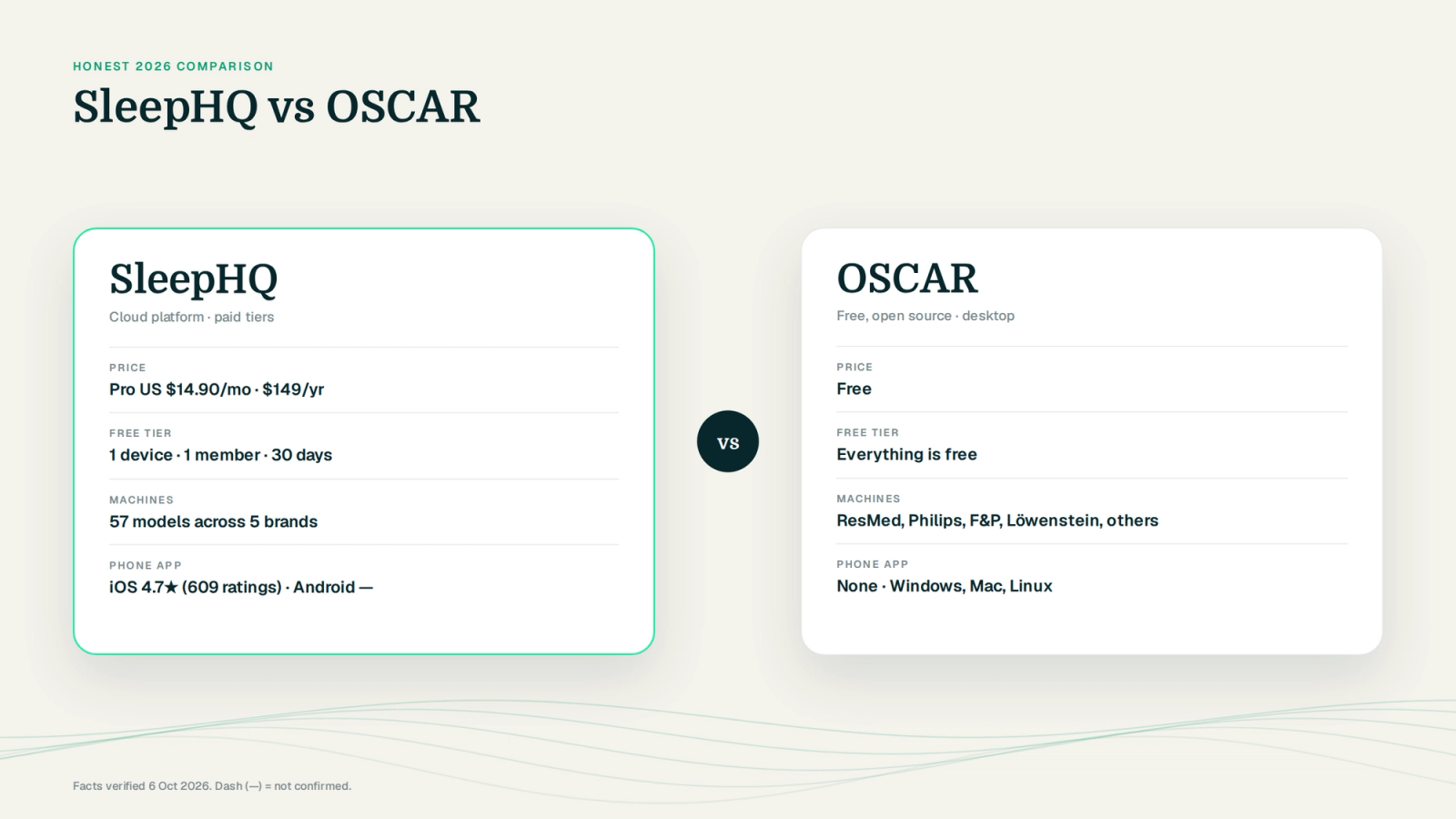Click the FREE TIER label in SleepHQ card

(x=140, y=433)
